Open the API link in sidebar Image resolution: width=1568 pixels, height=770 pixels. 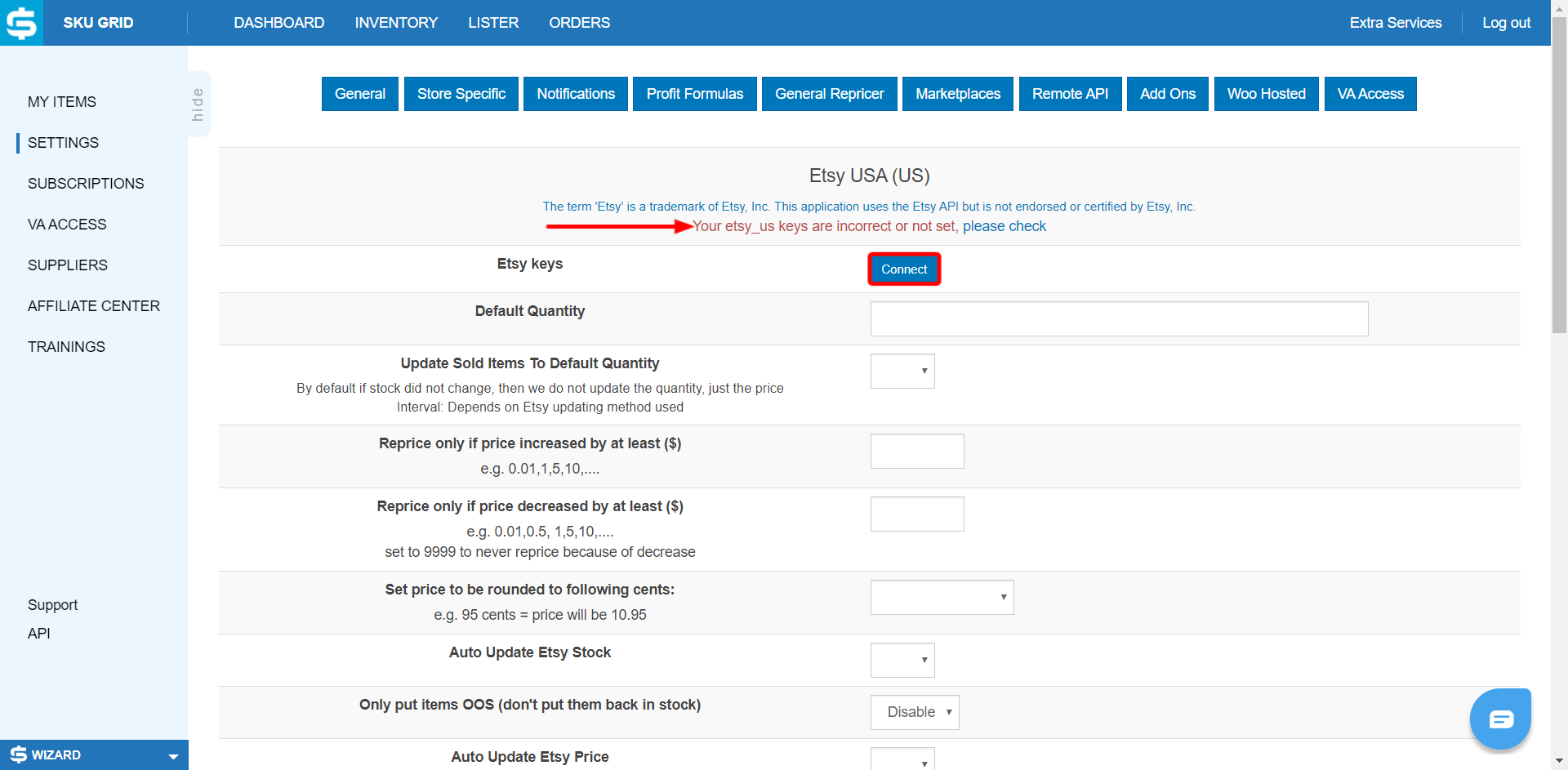[39, 634]
